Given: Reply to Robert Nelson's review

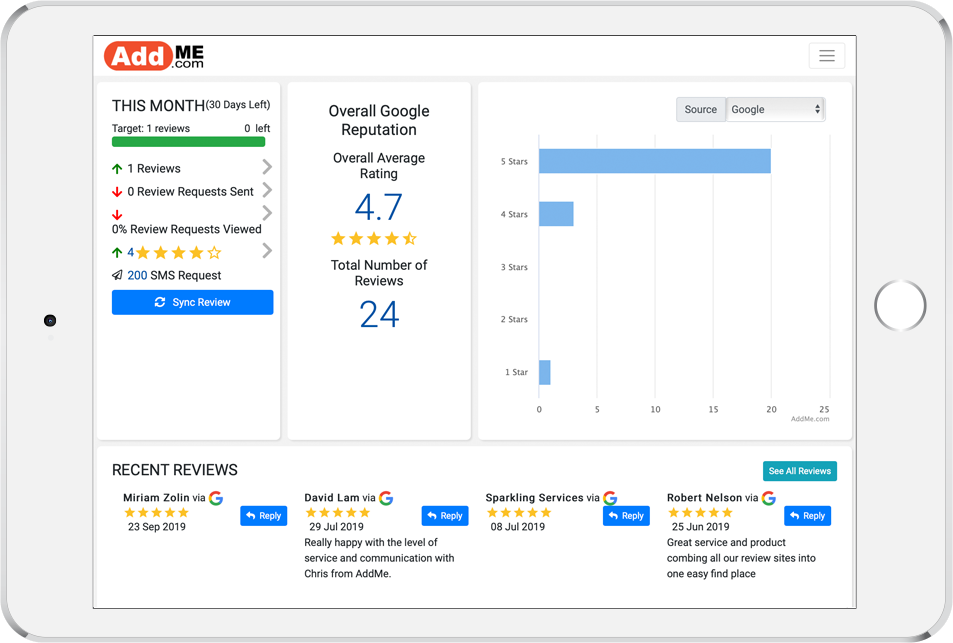Looking at the screenshot, I should [807, 516].
